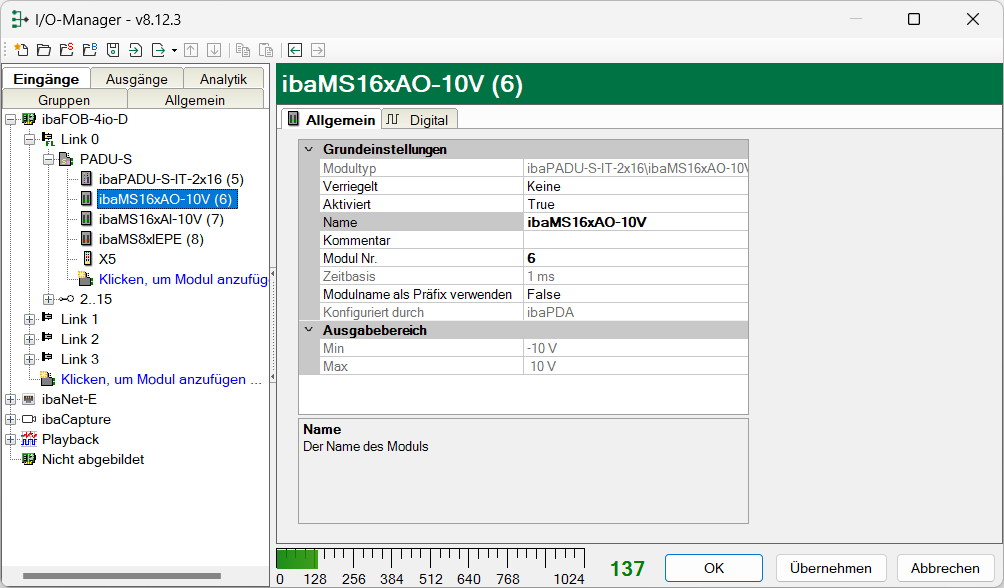Collapse the Grundeinstellungen section
The image size is (1004, 588).
308,149
